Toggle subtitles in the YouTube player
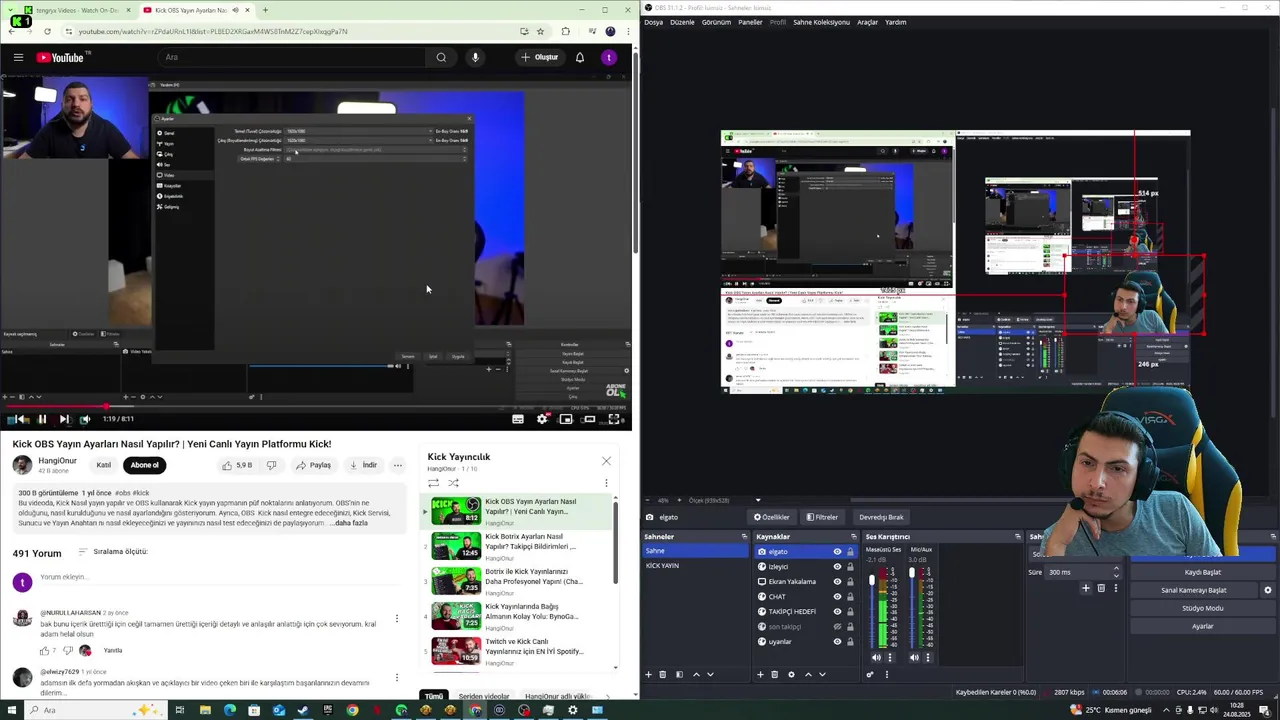 (x=518, y=419)
